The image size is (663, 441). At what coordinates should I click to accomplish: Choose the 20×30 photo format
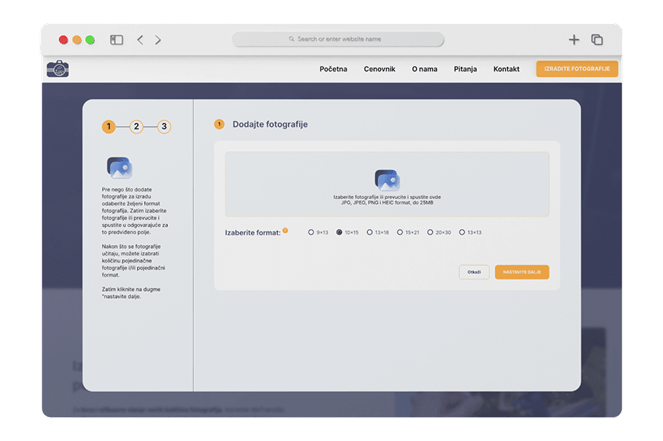429,232
